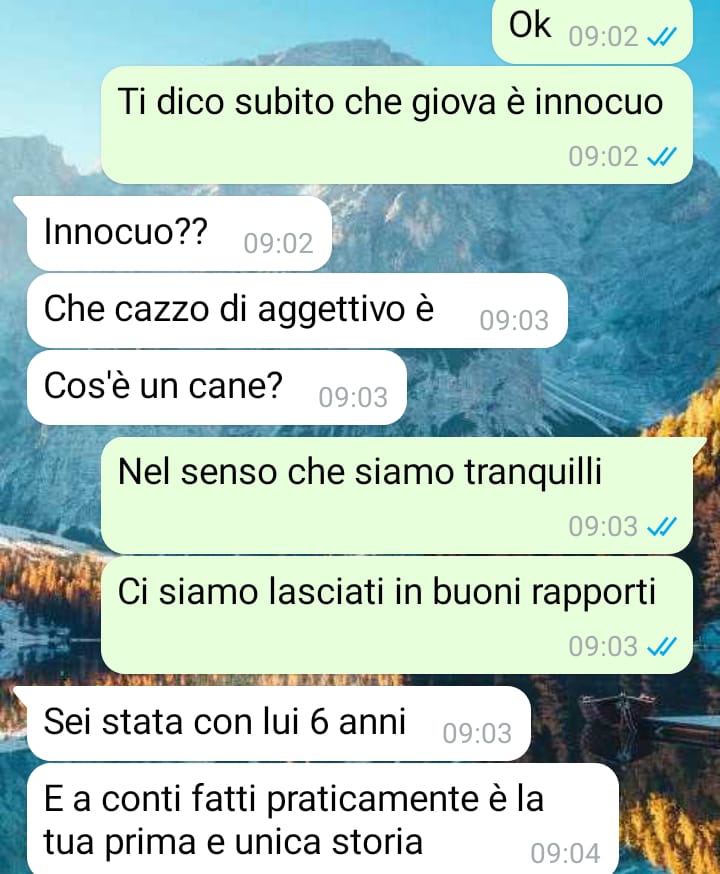The height and width of the screenshot is (874, 720).
Task: Tap the 09:02 timestamp on 'Innocuo??'
Action: click(x=278, y=244)
